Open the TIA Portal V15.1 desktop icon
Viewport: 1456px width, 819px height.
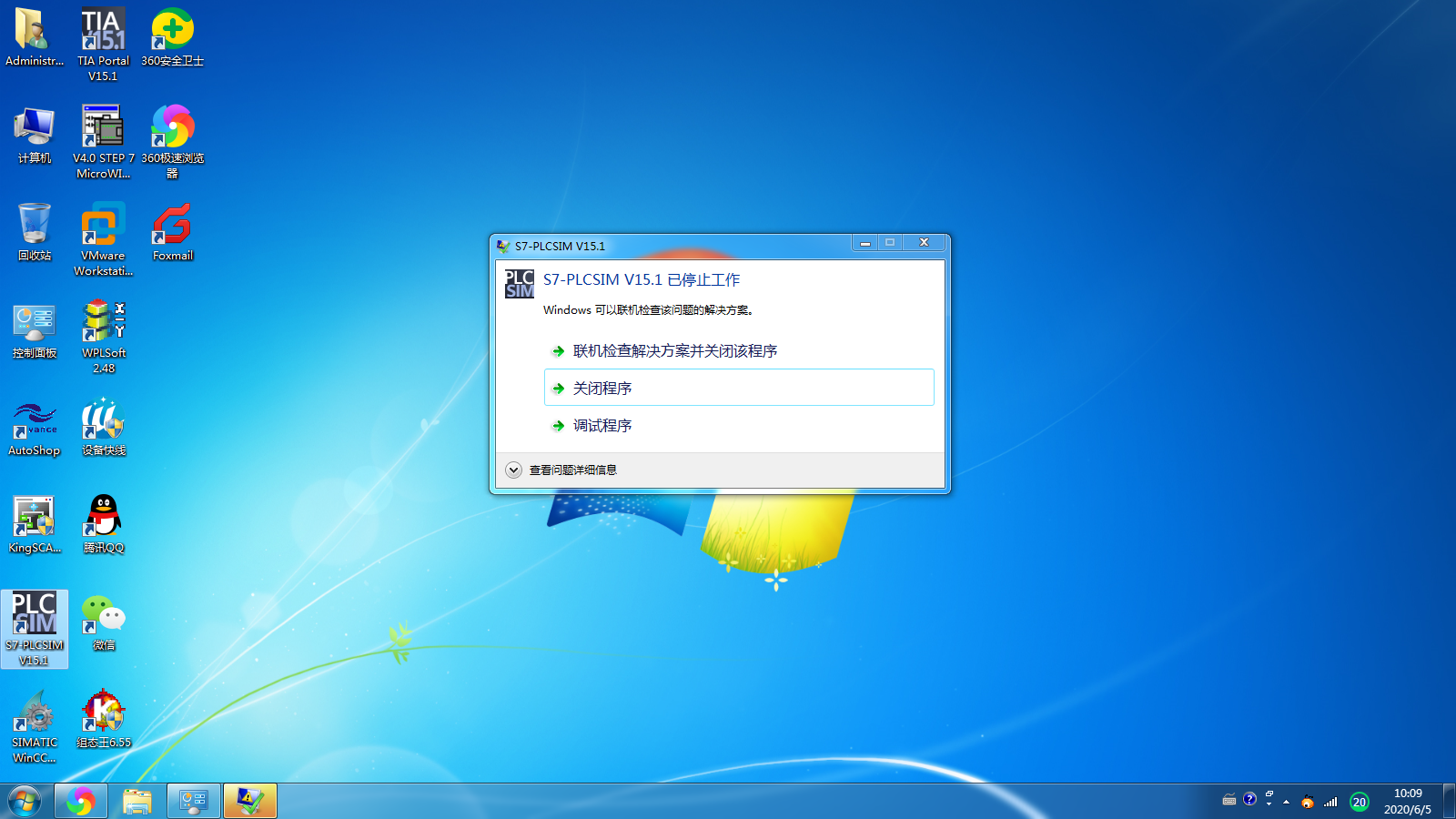[x=103, y=31]
